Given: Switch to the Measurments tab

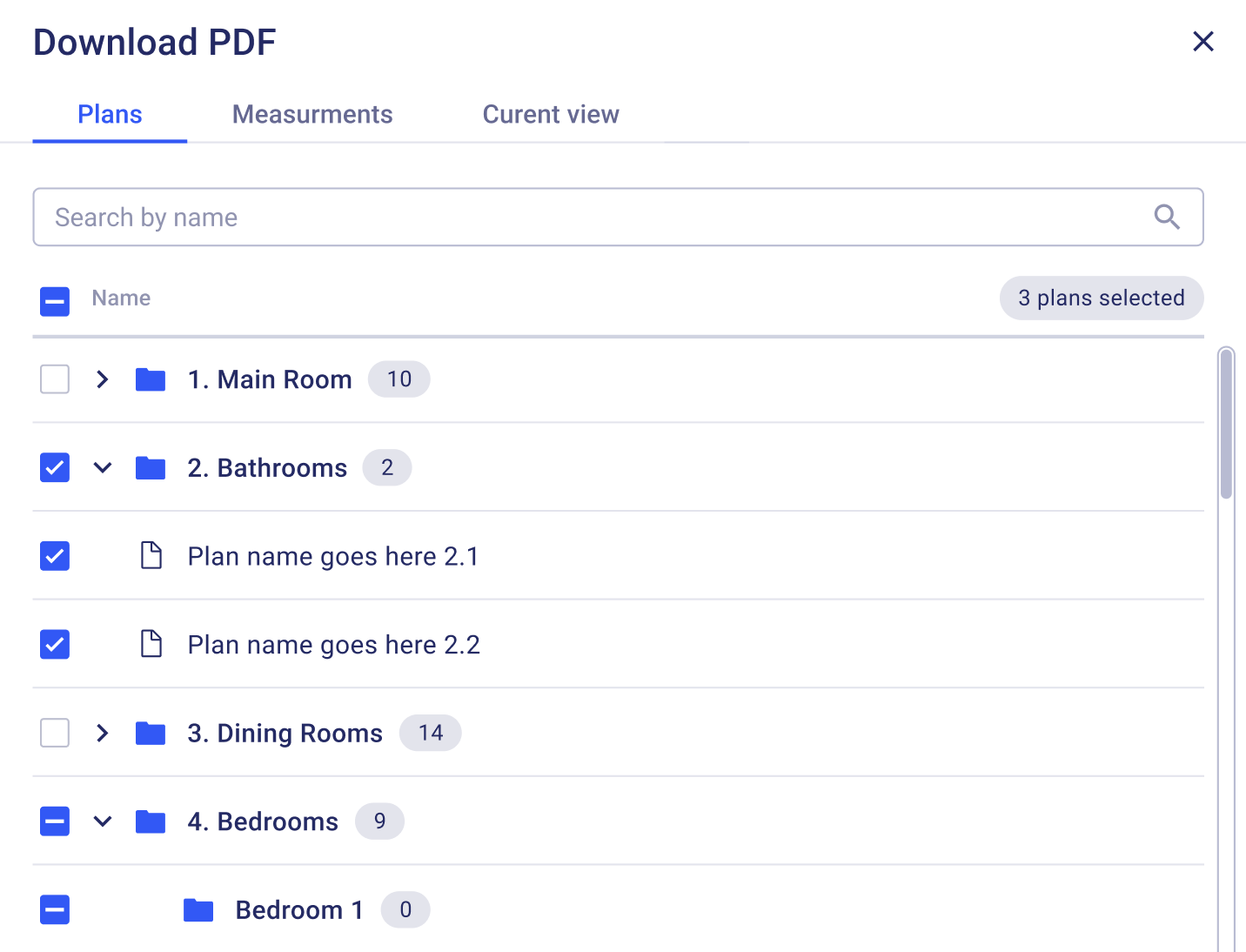Looking at the screenshot, I should [x=312, y=114].
